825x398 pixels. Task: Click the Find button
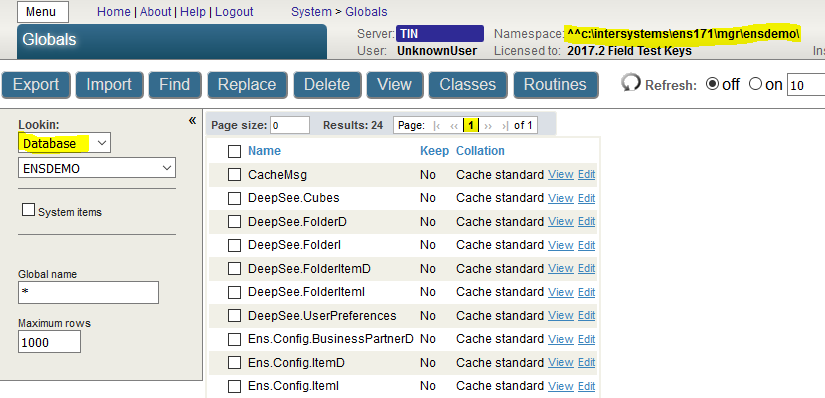[x=175, y=85]
